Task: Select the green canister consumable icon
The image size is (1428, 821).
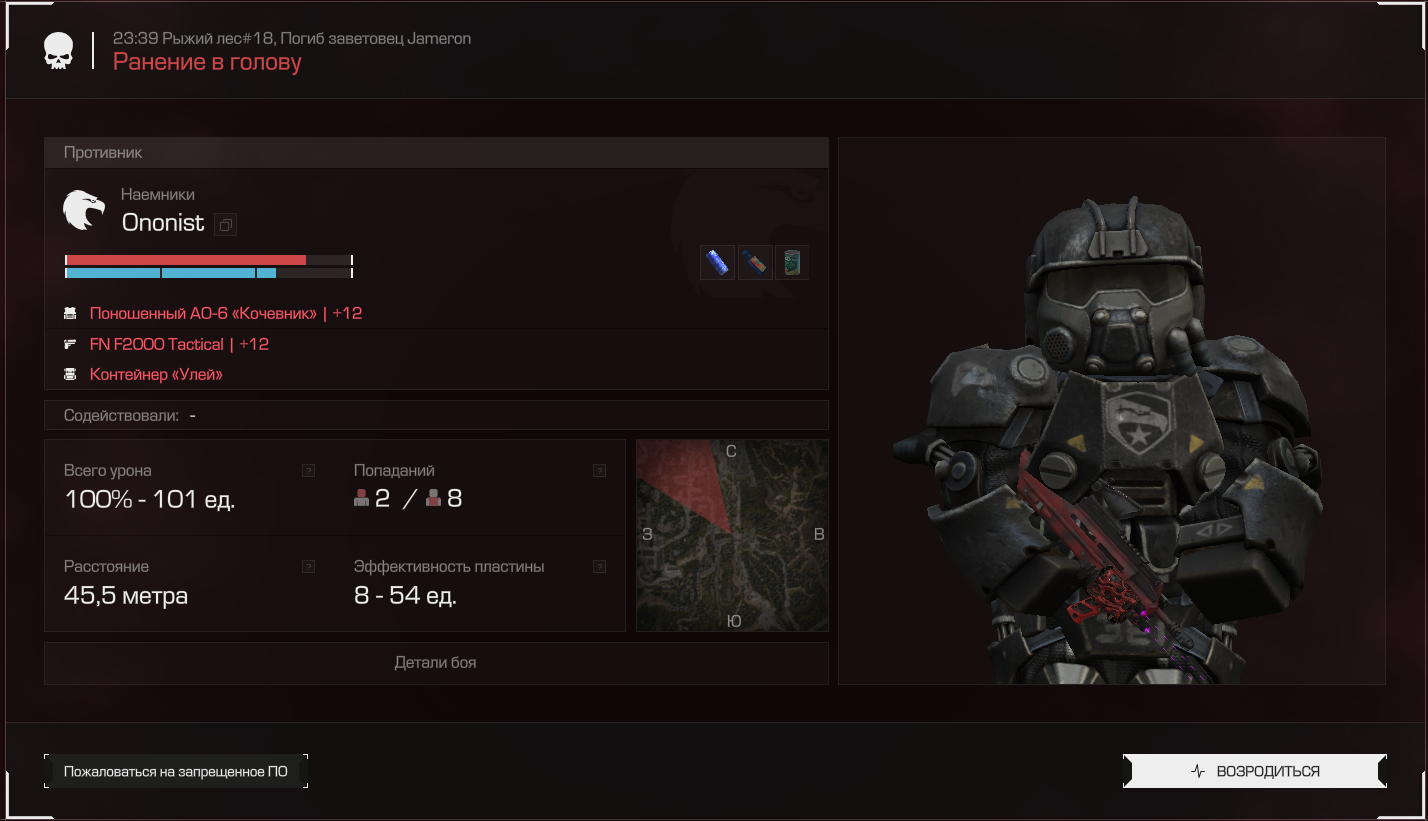Action: tap(792, 262)
